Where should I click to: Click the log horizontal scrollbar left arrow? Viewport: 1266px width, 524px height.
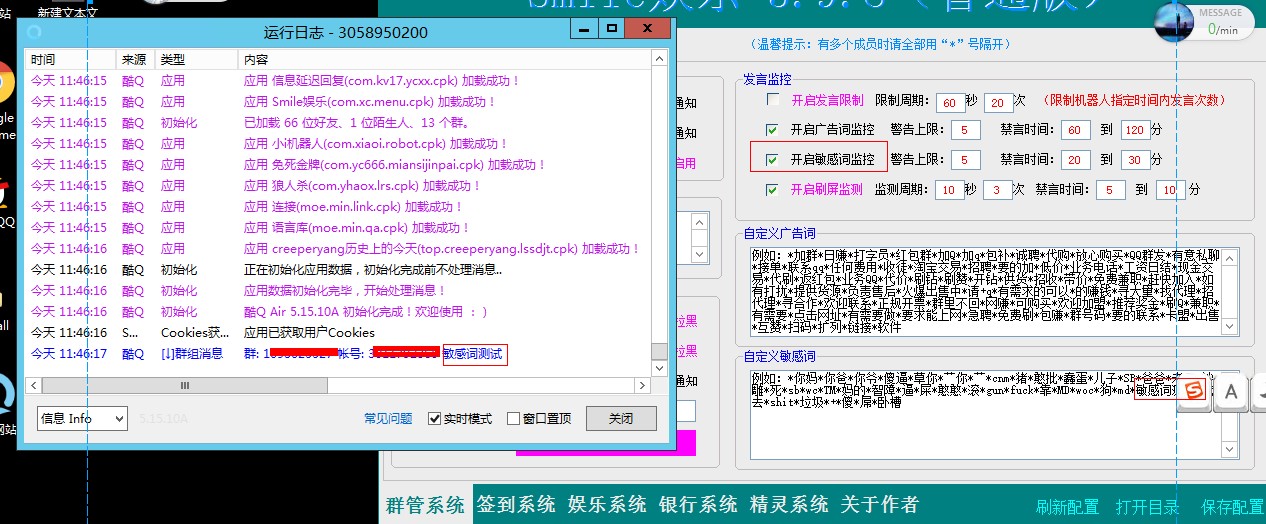coord(33,386)
